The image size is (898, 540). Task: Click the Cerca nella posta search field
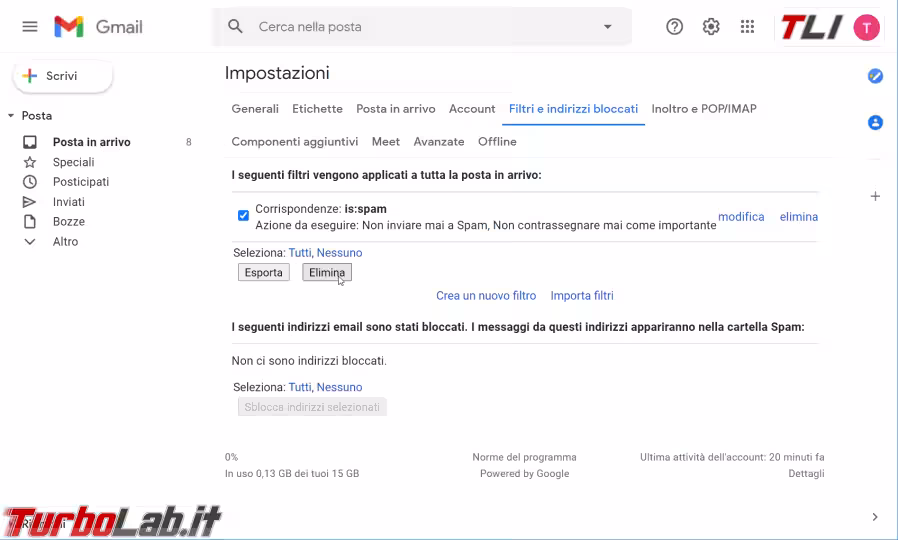(420, 27)
